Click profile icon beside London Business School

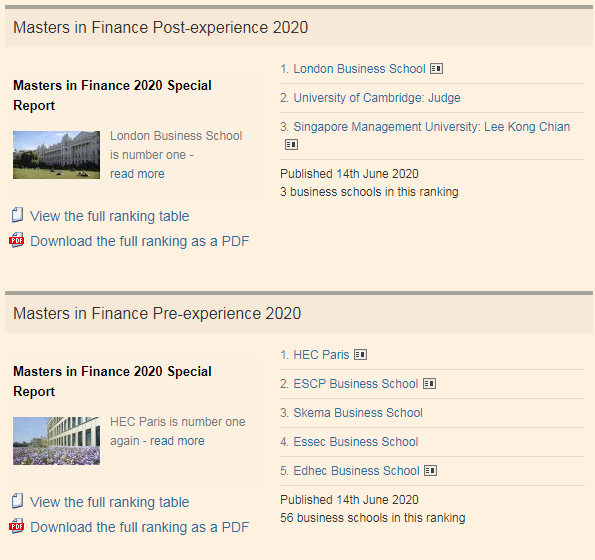point(436,69)
